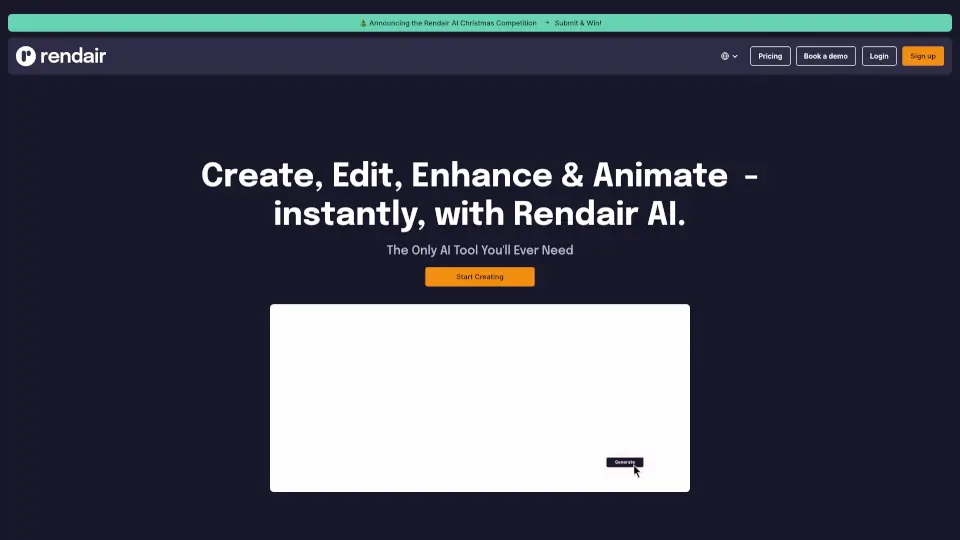Open the Pricing page
The width and height of the screenshot is (960, 540).
(x=770, y=56)
